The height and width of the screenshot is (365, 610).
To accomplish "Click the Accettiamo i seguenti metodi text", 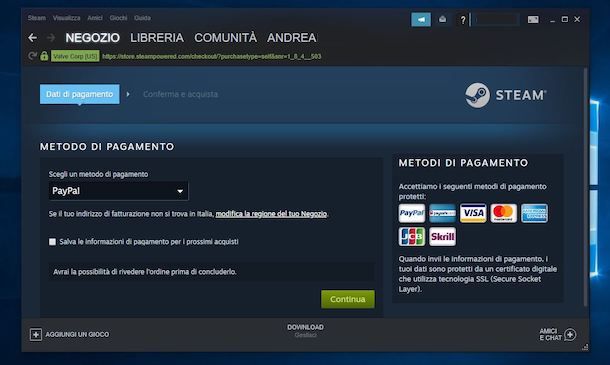I will [472, 191].
